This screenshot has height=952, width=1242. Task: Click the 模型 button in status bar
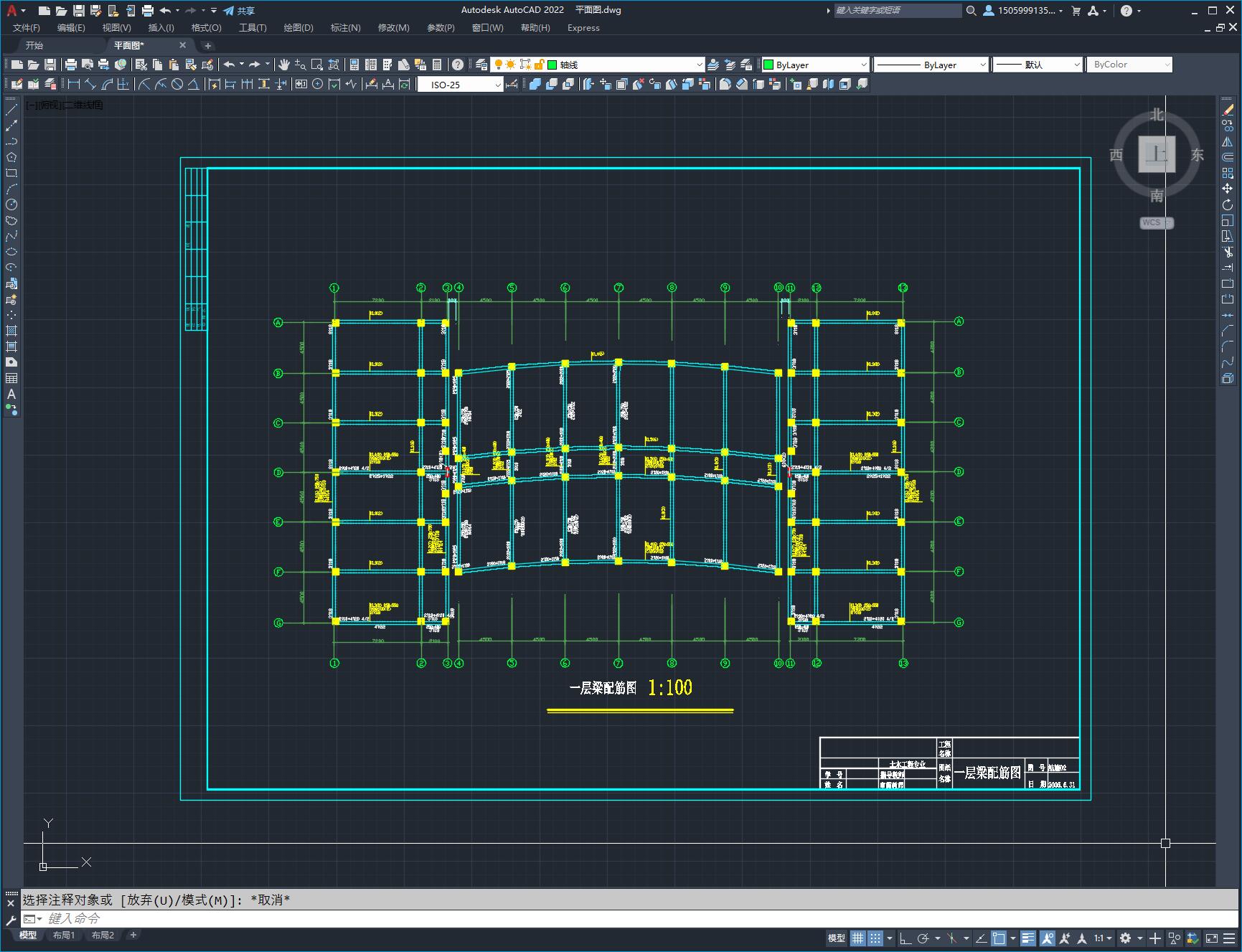[837, 938]
